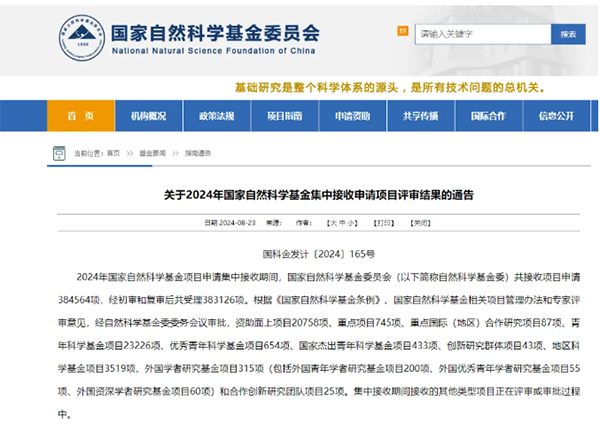The height and width of the screenshot is (424, 600).
Task: Click the English name National Natural Science Foundation of China
Action: [214, 51]
